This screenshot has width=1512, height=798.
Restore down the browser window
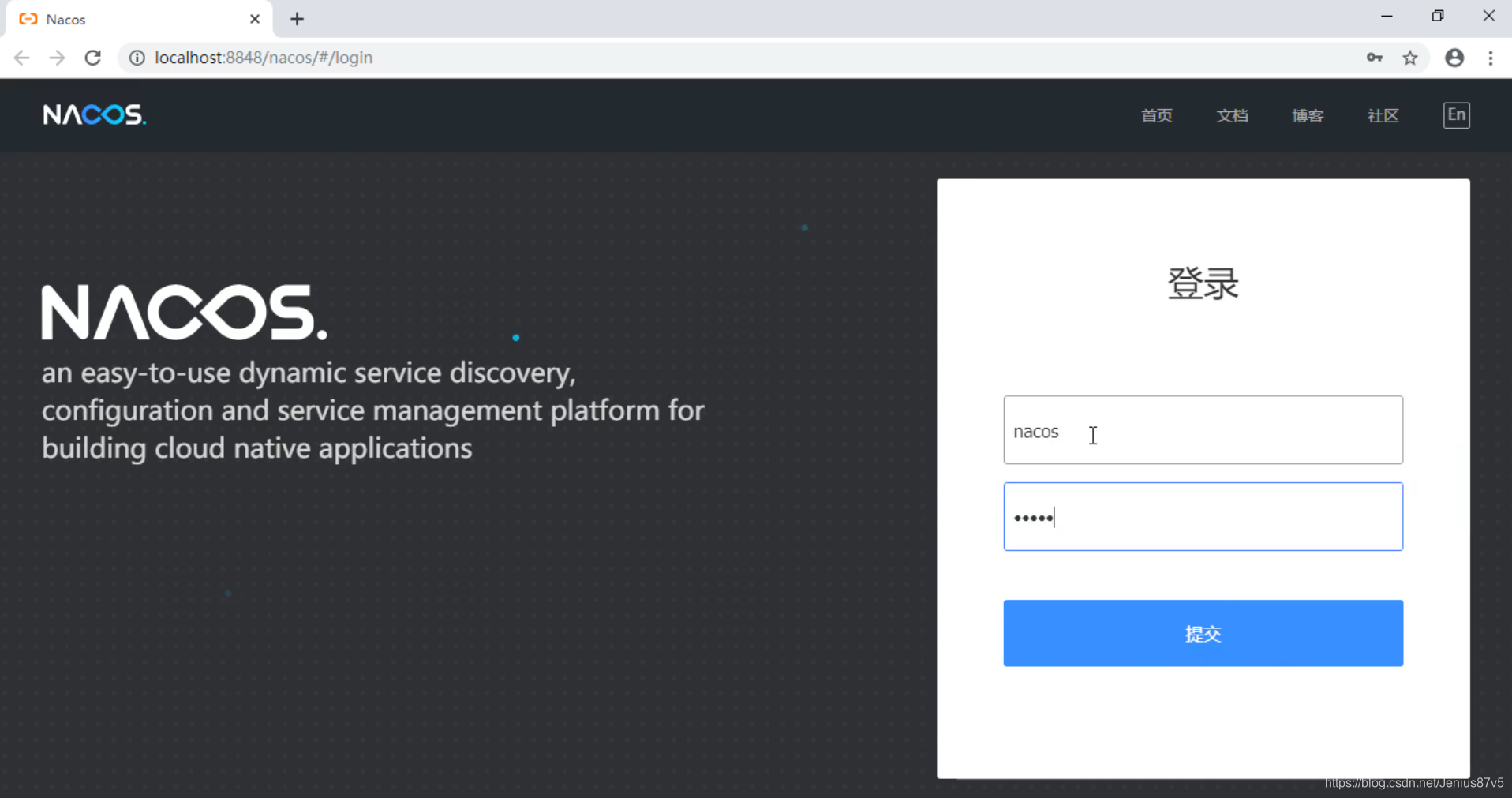point(1438,16)
